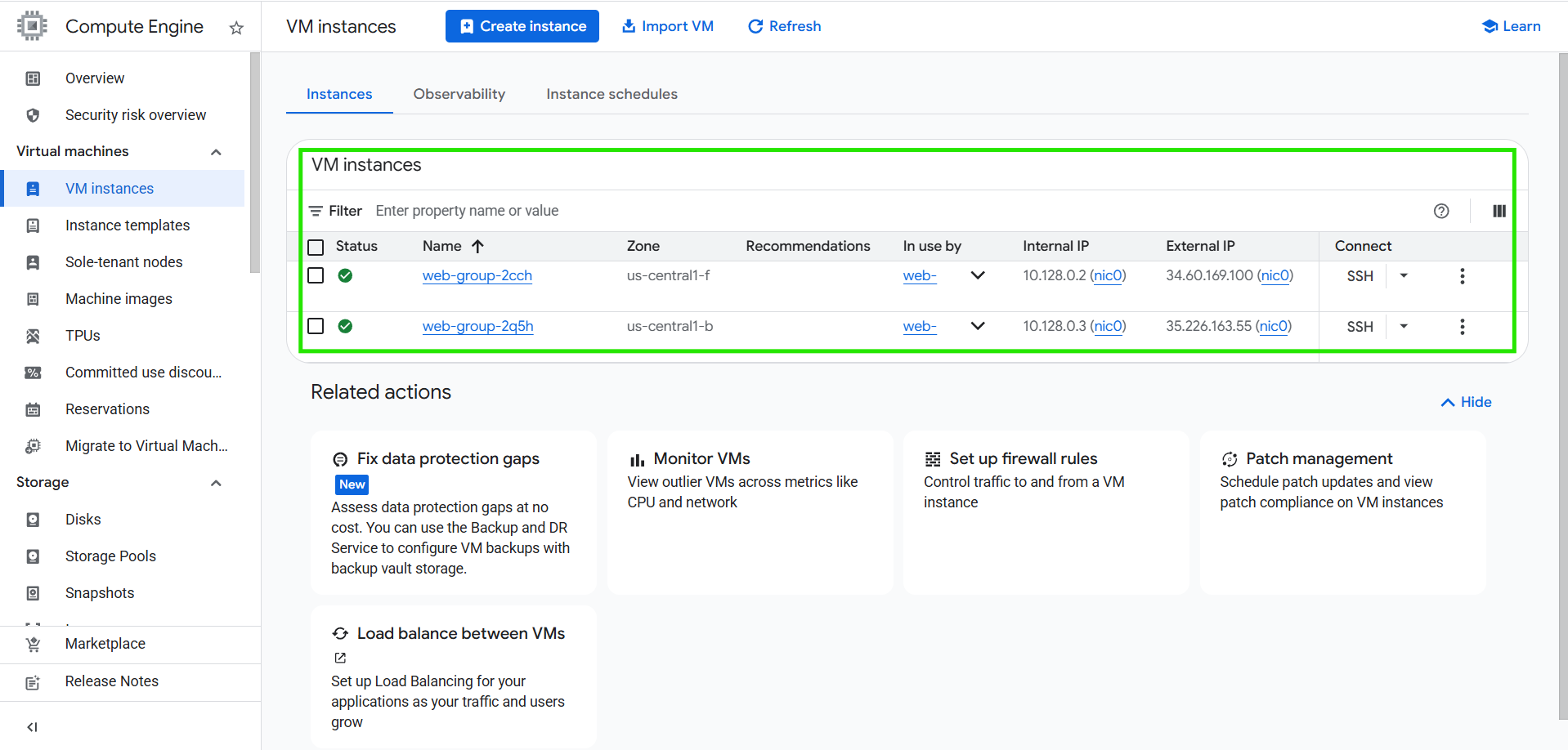Click the Internal IP column header
Viewport: 1568px width, 750px height.
pyautogui.click(x=1055, y=246)
